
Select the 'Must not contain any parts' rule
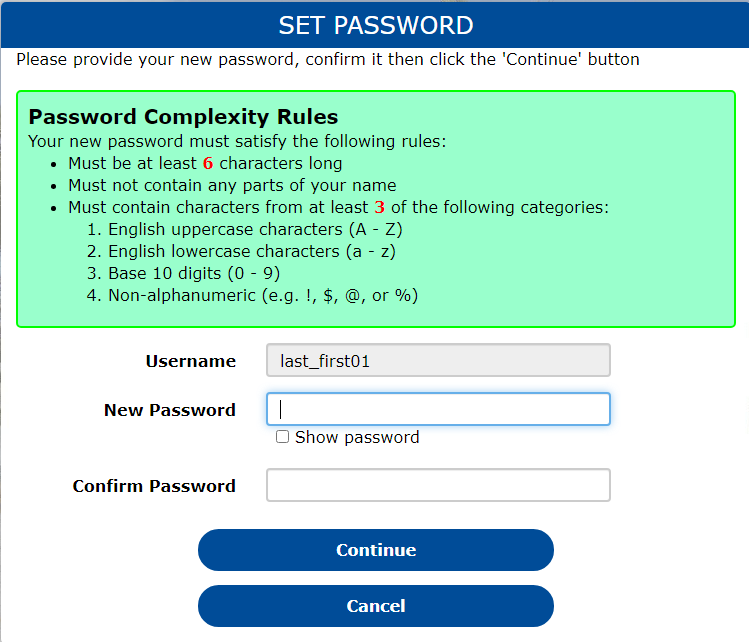(232, 185)
